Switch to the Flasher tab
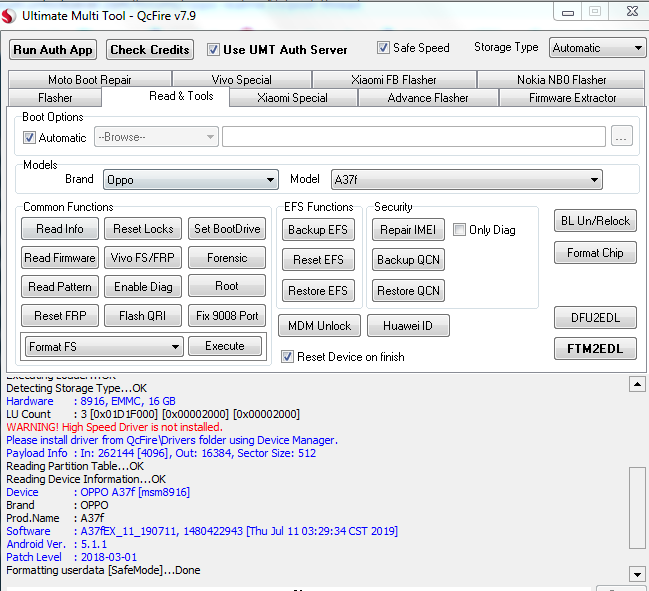The image size is (649, 591). point(55,98)
